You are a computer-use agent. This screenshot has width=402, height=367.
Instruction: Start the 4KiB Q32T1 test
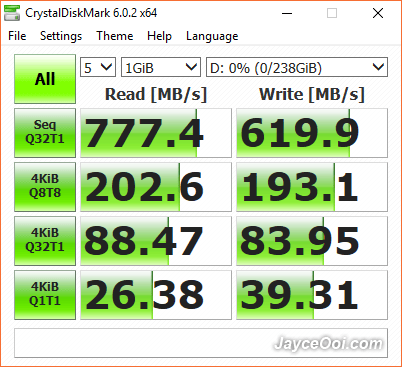point(45,241)
